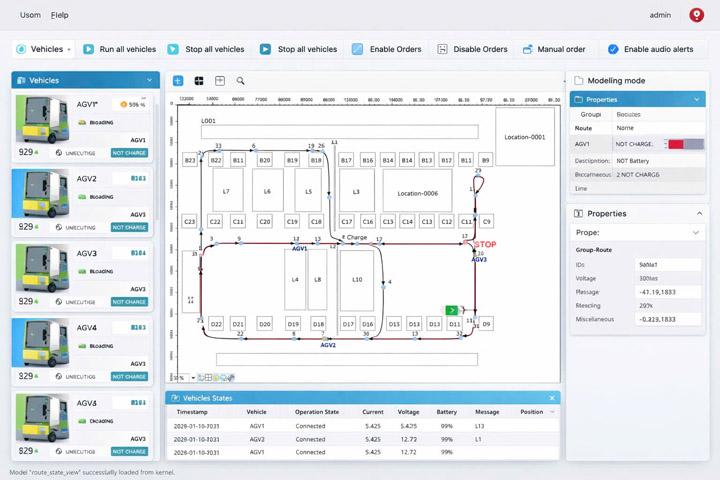Click the admin user label
Image resolution: width=720 pixels, height=480 pixels.
pos(660,15)
